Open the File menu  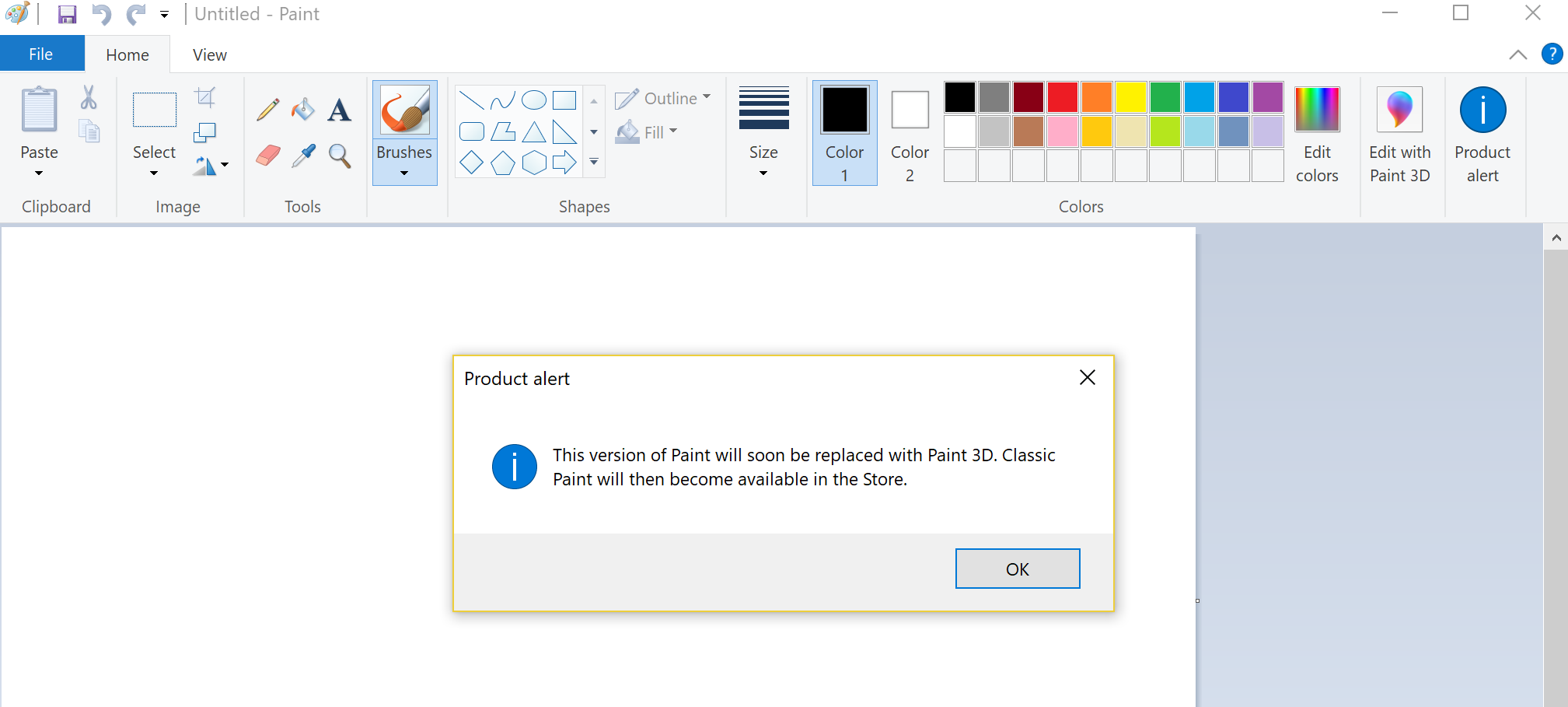pos(41,54)
